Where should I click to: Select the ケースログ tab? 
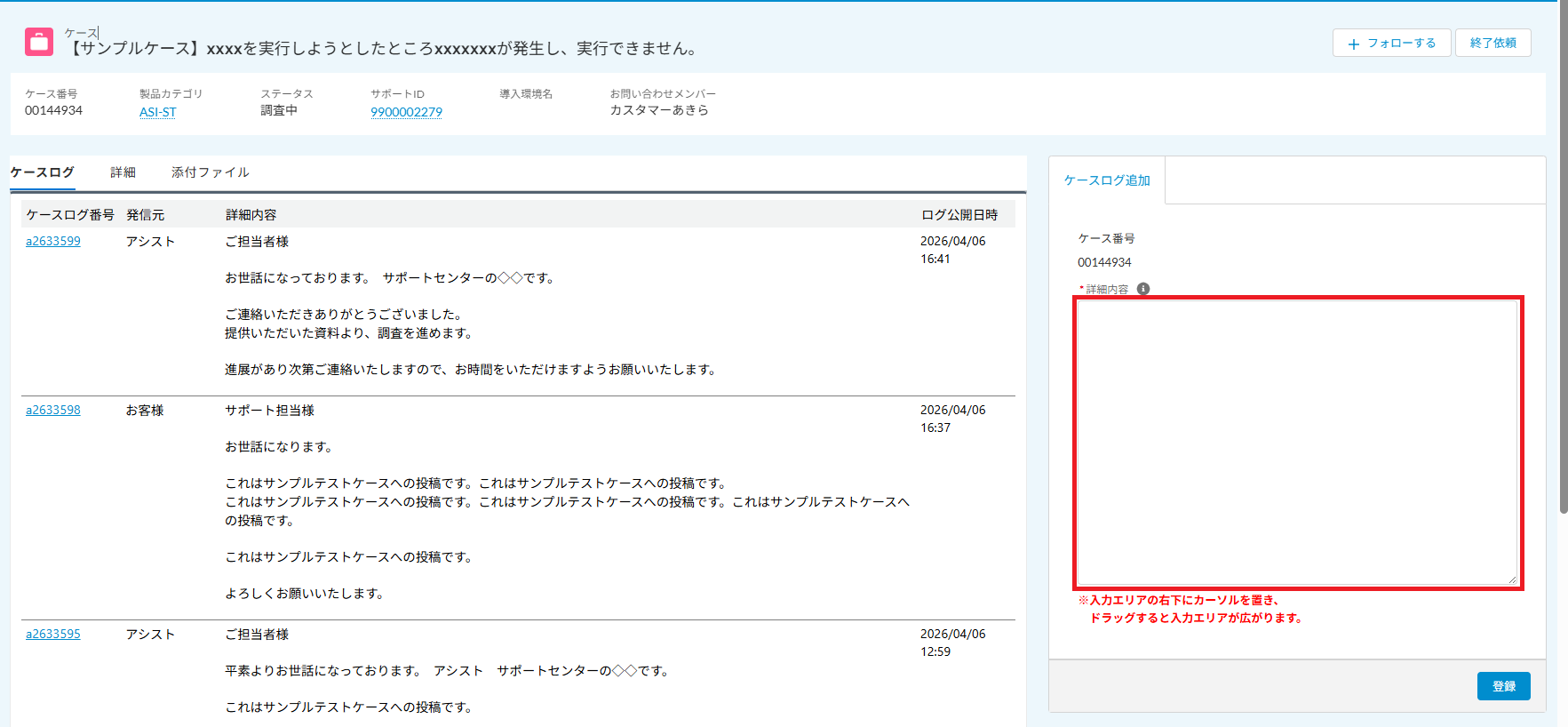coord(43,172)
